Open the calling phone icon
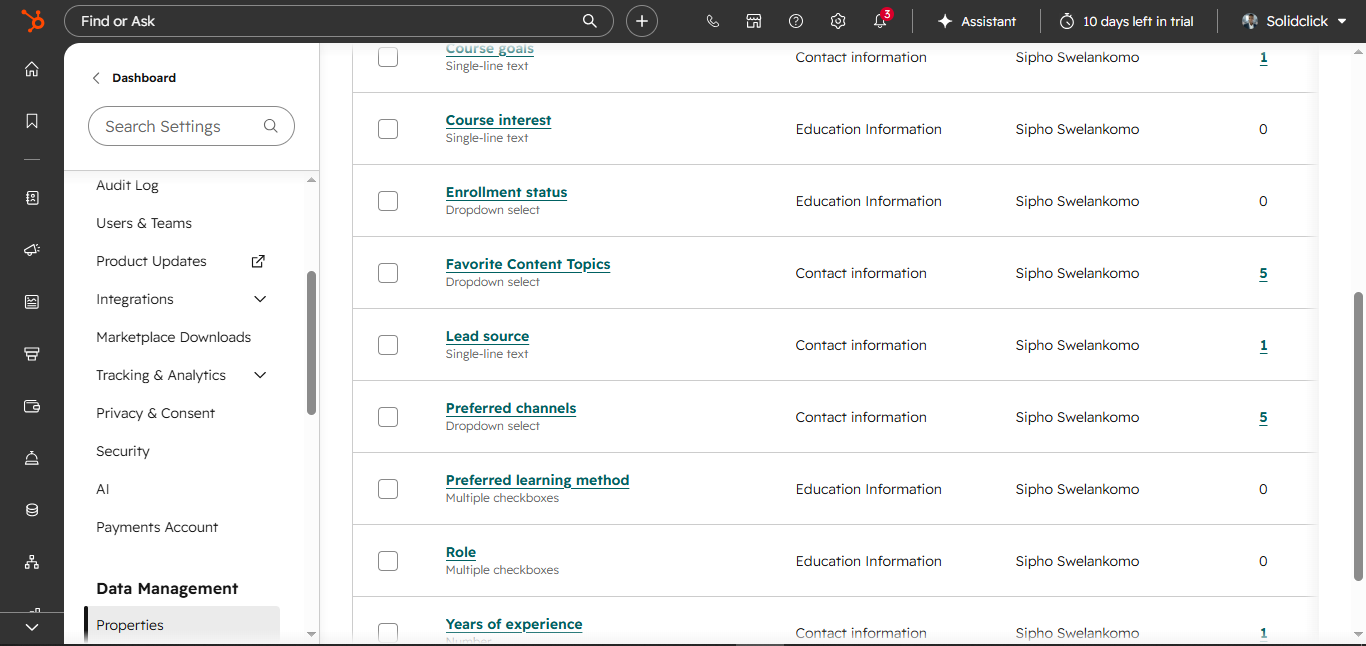The height and width of the screenshot is (646, 1366). click(712, 21)
